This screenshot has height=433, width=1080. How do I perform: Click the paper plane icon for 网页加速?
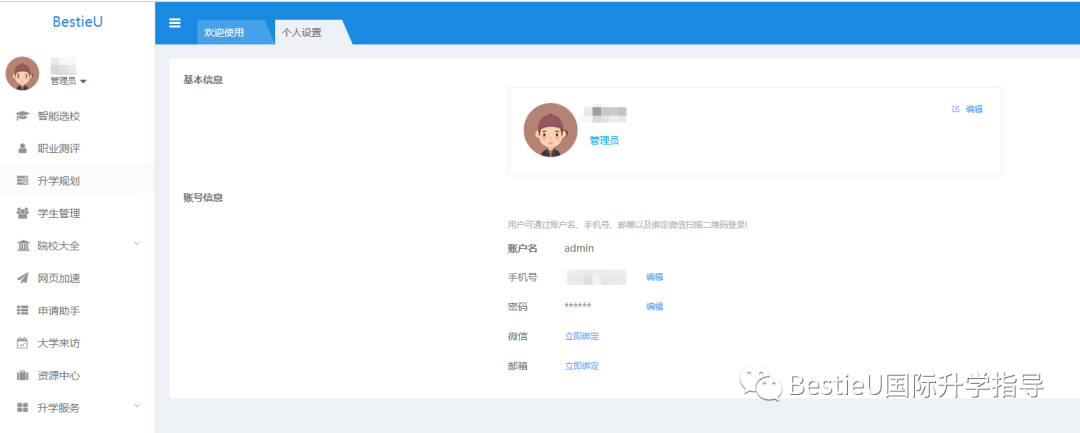pyautogui.click(x=22, y=278)
